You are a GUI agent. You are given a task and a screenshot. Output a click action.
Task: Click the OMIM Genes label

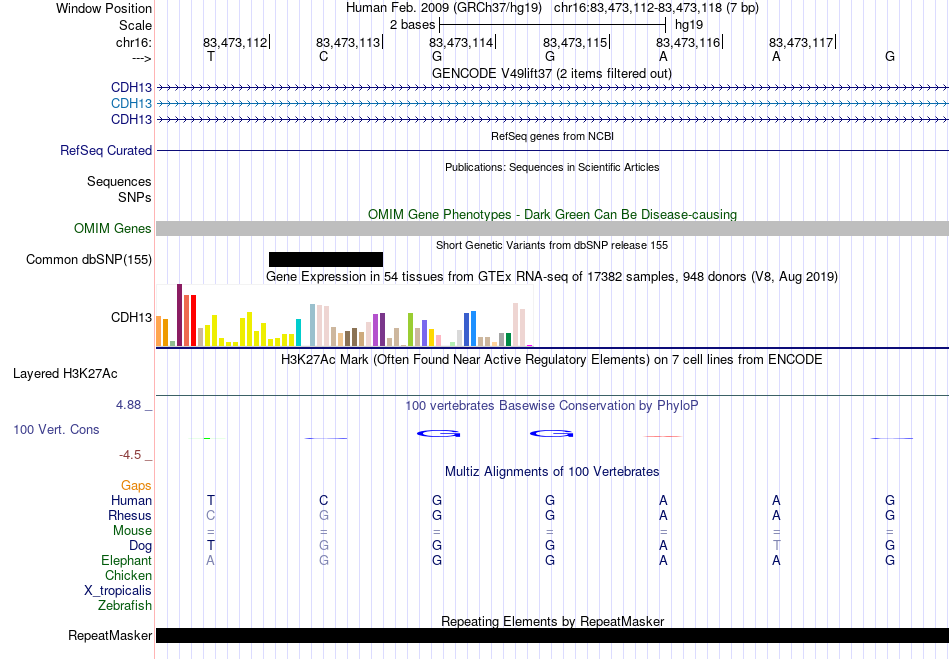pos(113,228)
